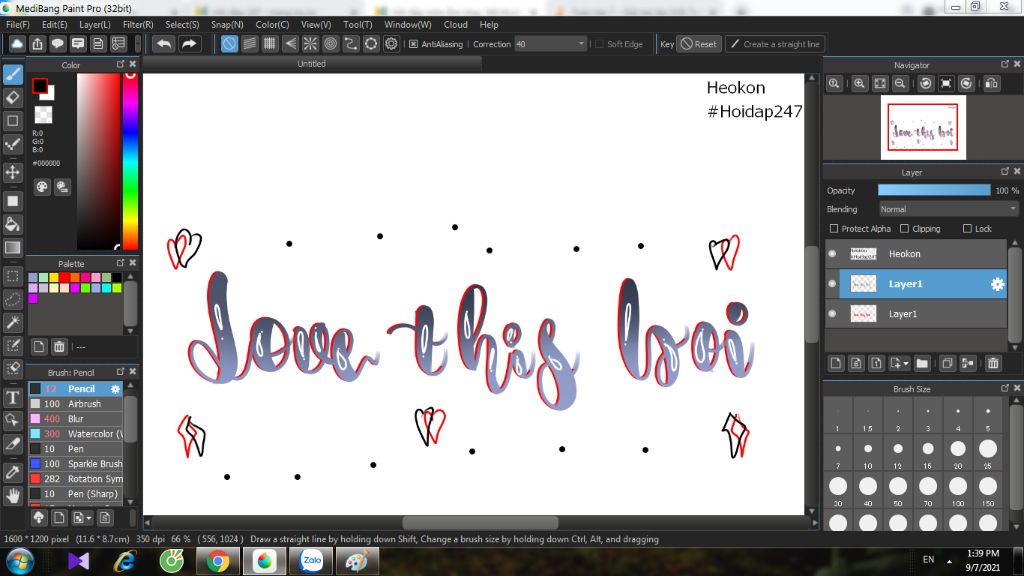This screenshot has width=1024, height=576.
Task: Select the Move tool
Action: (12, 172)
